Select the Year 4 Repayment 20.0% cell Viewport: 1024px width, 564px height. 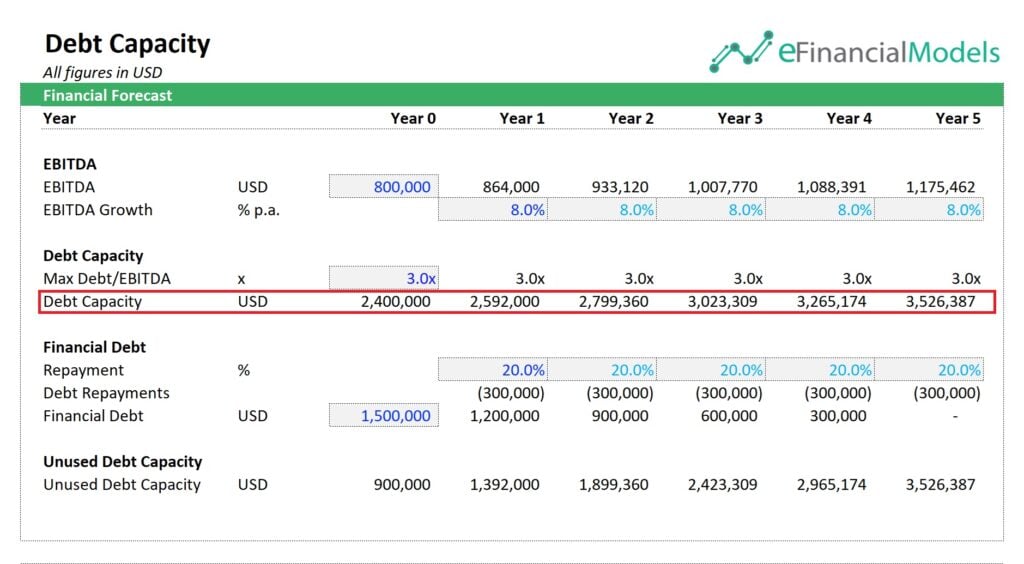(x=820, y=369)
